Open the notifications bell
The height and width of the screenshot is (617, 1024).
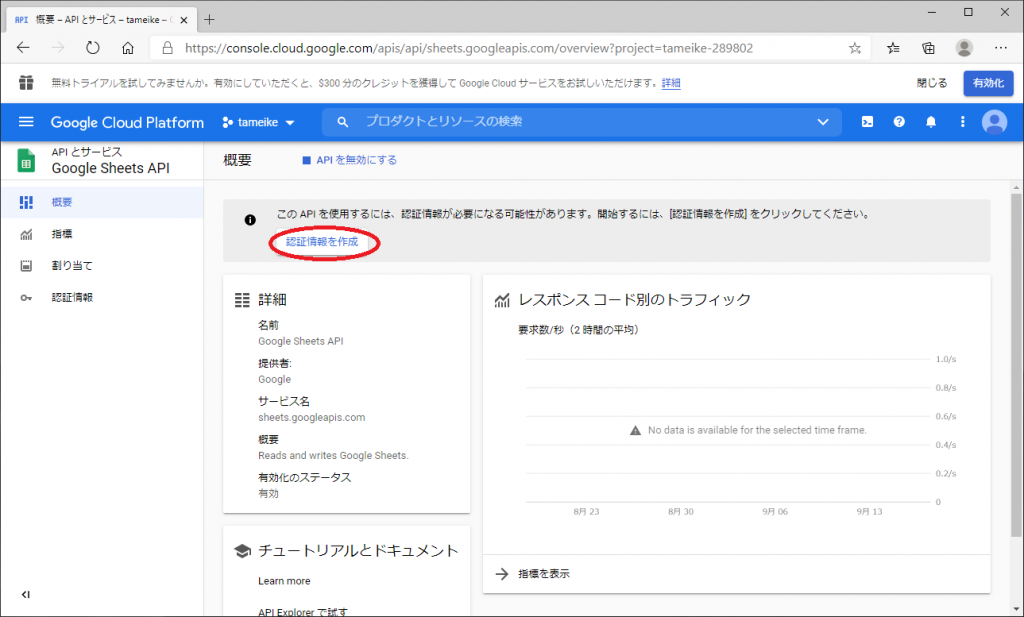pos(931,122)
